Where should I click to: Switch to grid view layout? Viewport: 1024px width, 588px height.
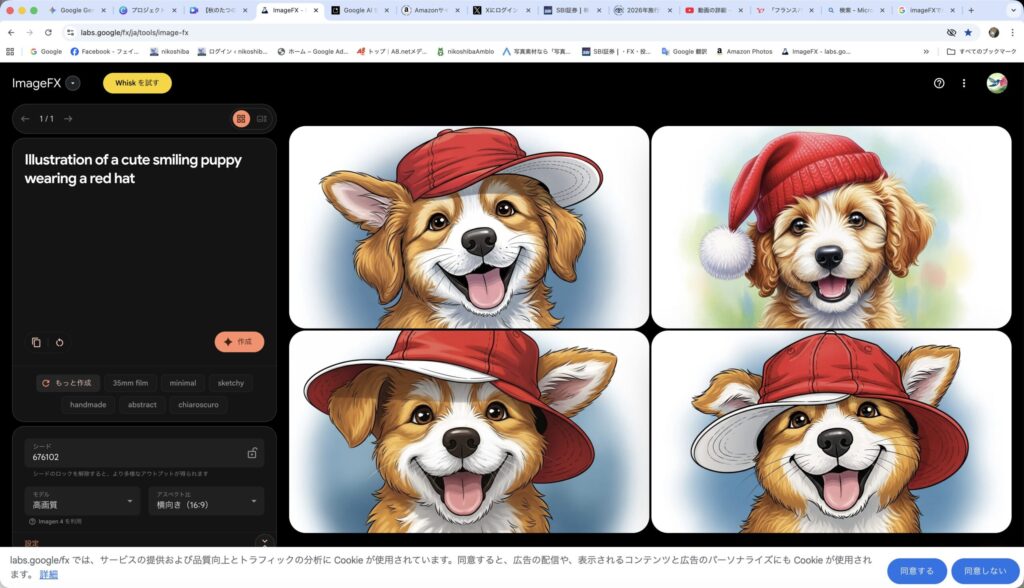point(241,119)
